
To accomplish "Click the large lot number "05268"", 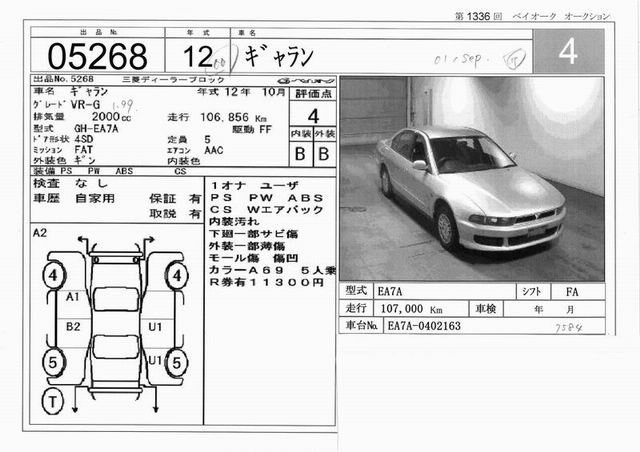I will tap(97, 56).
